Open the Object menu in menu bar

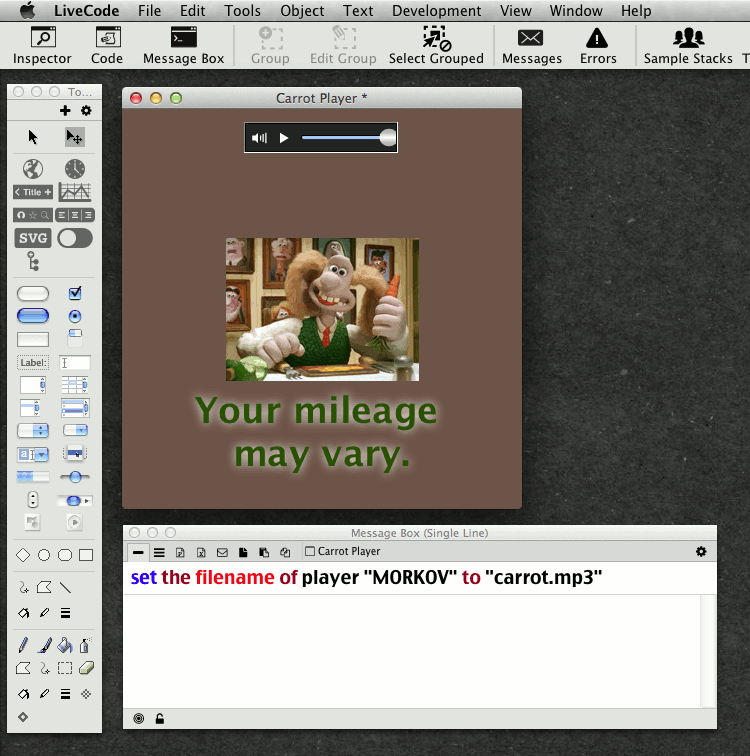coord(302,11)
